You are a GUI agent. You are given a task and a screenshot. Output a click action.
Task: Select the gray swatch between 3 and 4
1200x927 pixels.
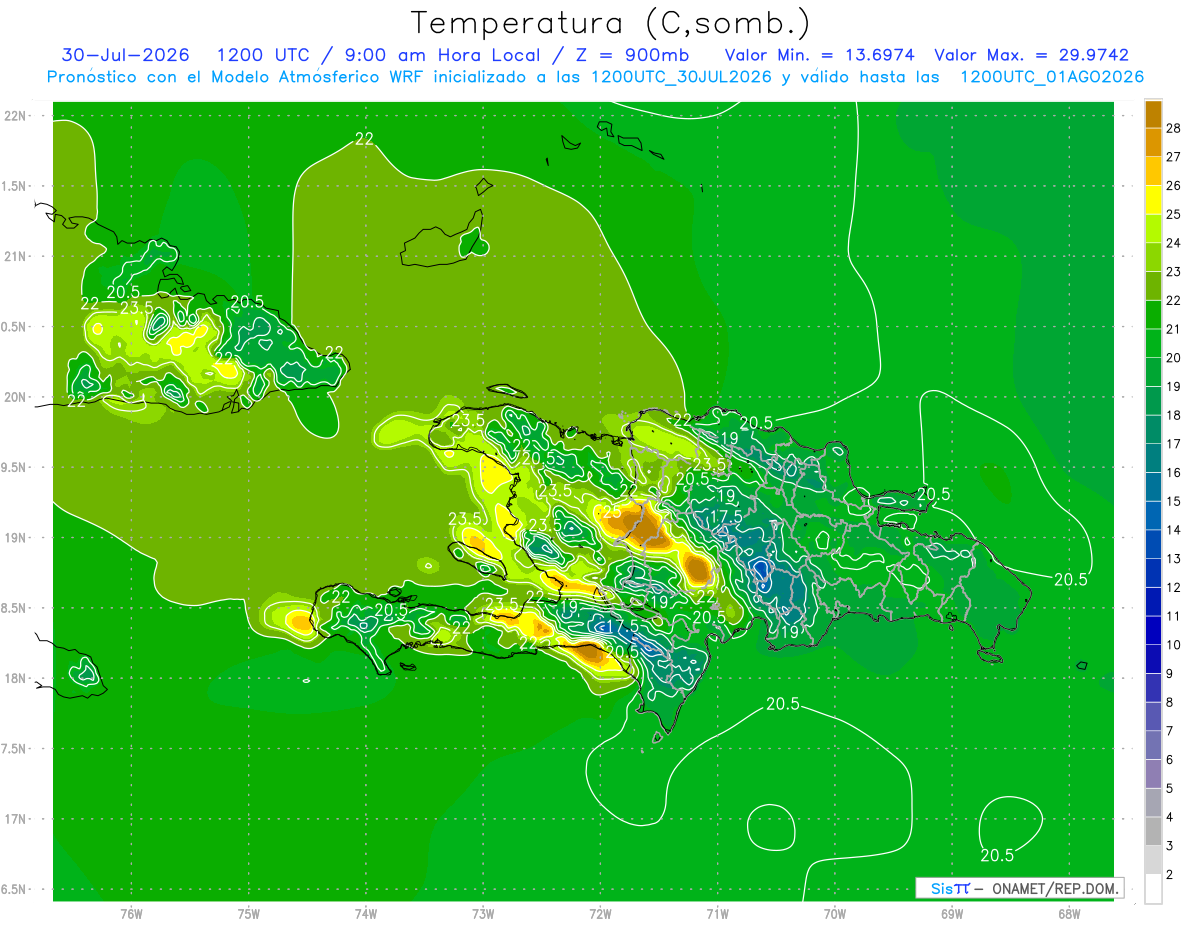1153,832
